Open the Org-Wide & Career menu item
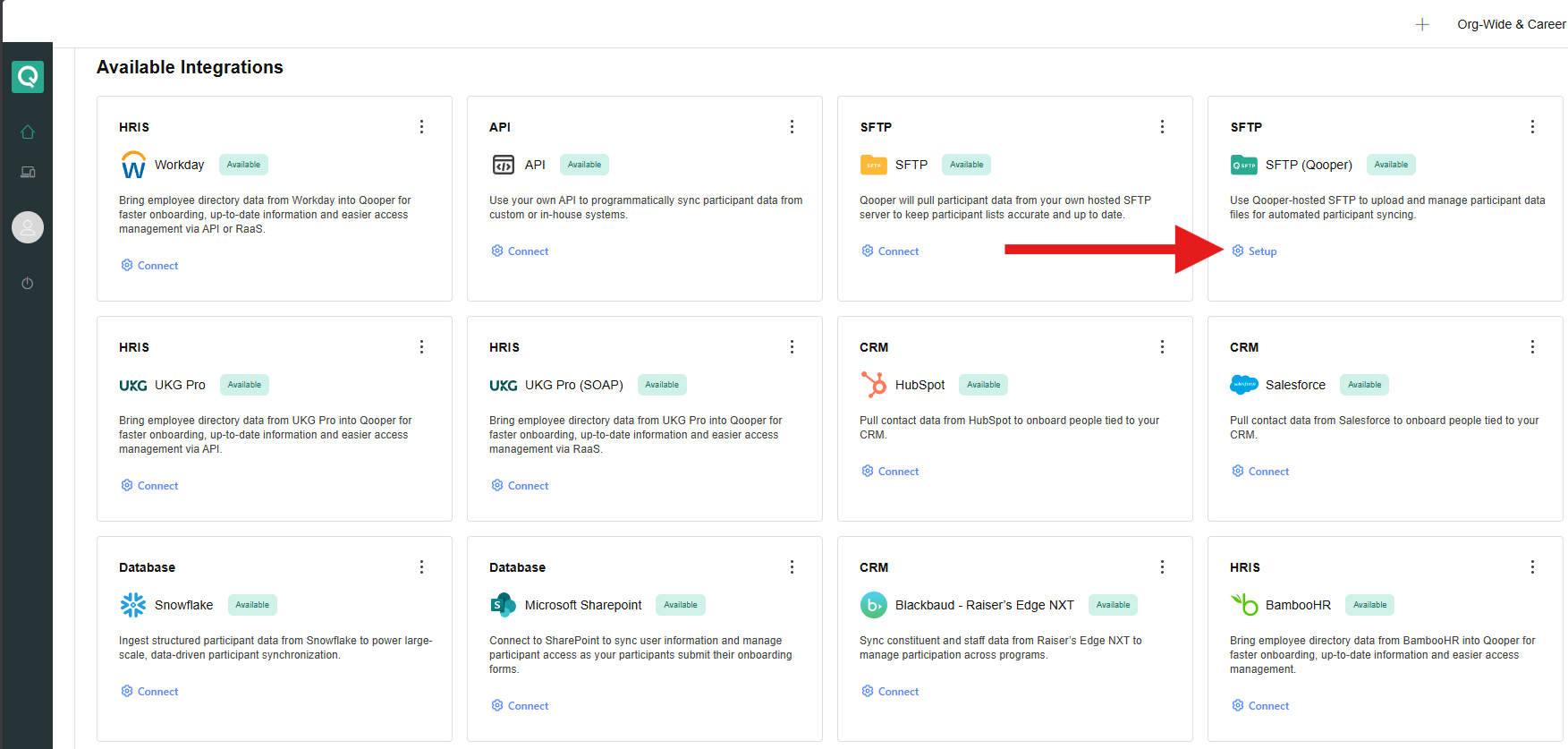 point(1511,24)
